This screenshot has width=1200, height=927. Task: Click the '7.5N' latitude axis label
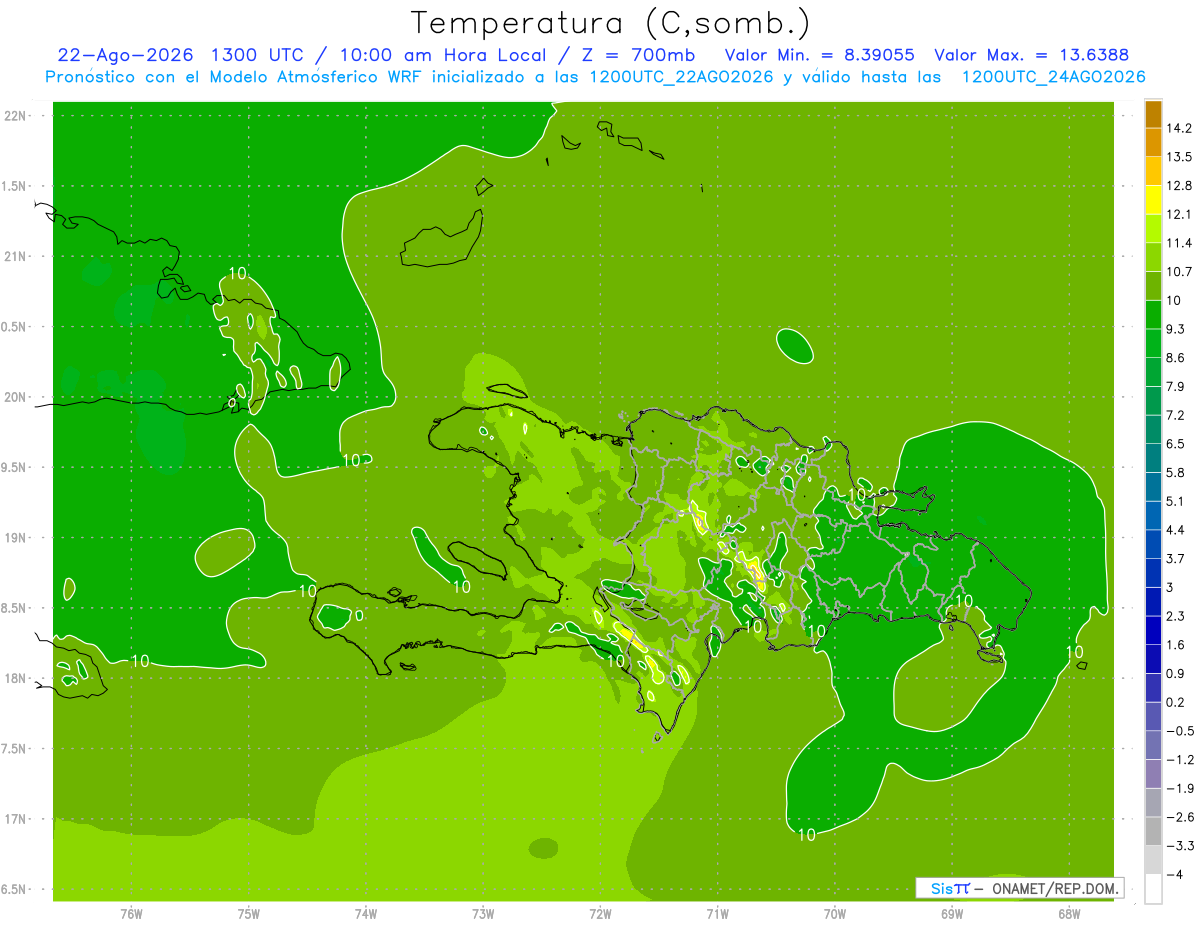click(x=15, y=748)
